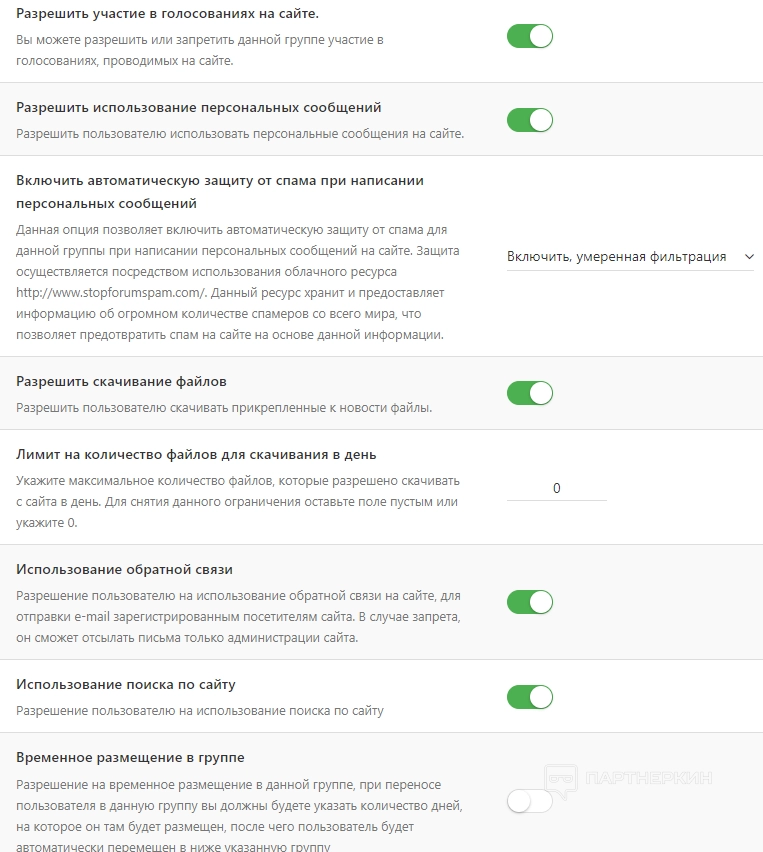
Task: Disable the file download permission toggle
Action: (530, 393)
